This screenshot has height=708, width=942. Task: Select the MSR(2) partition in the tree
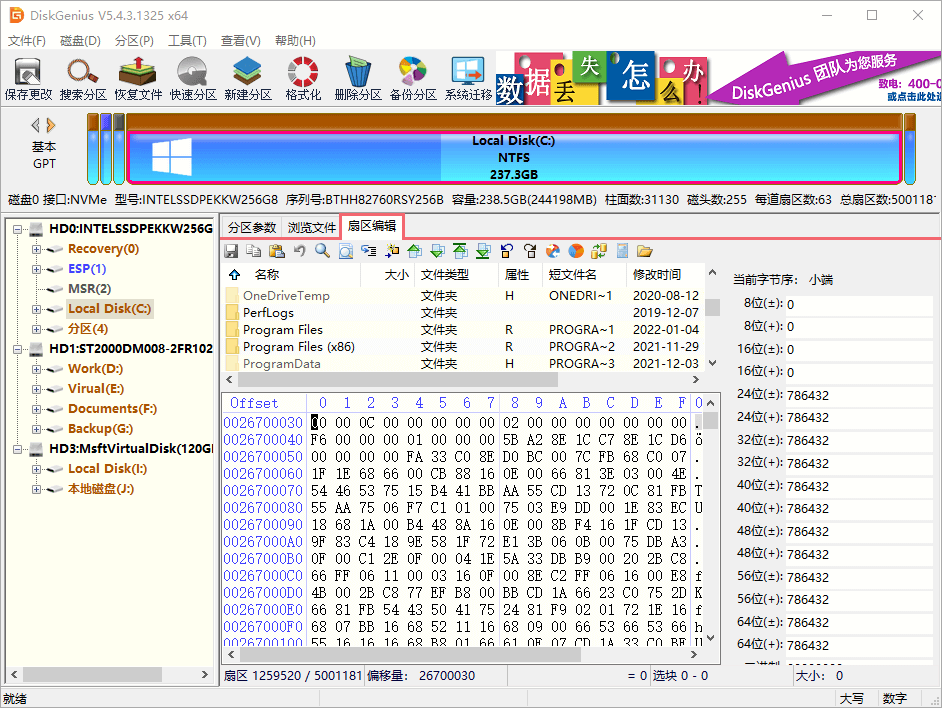click(90, 289)
